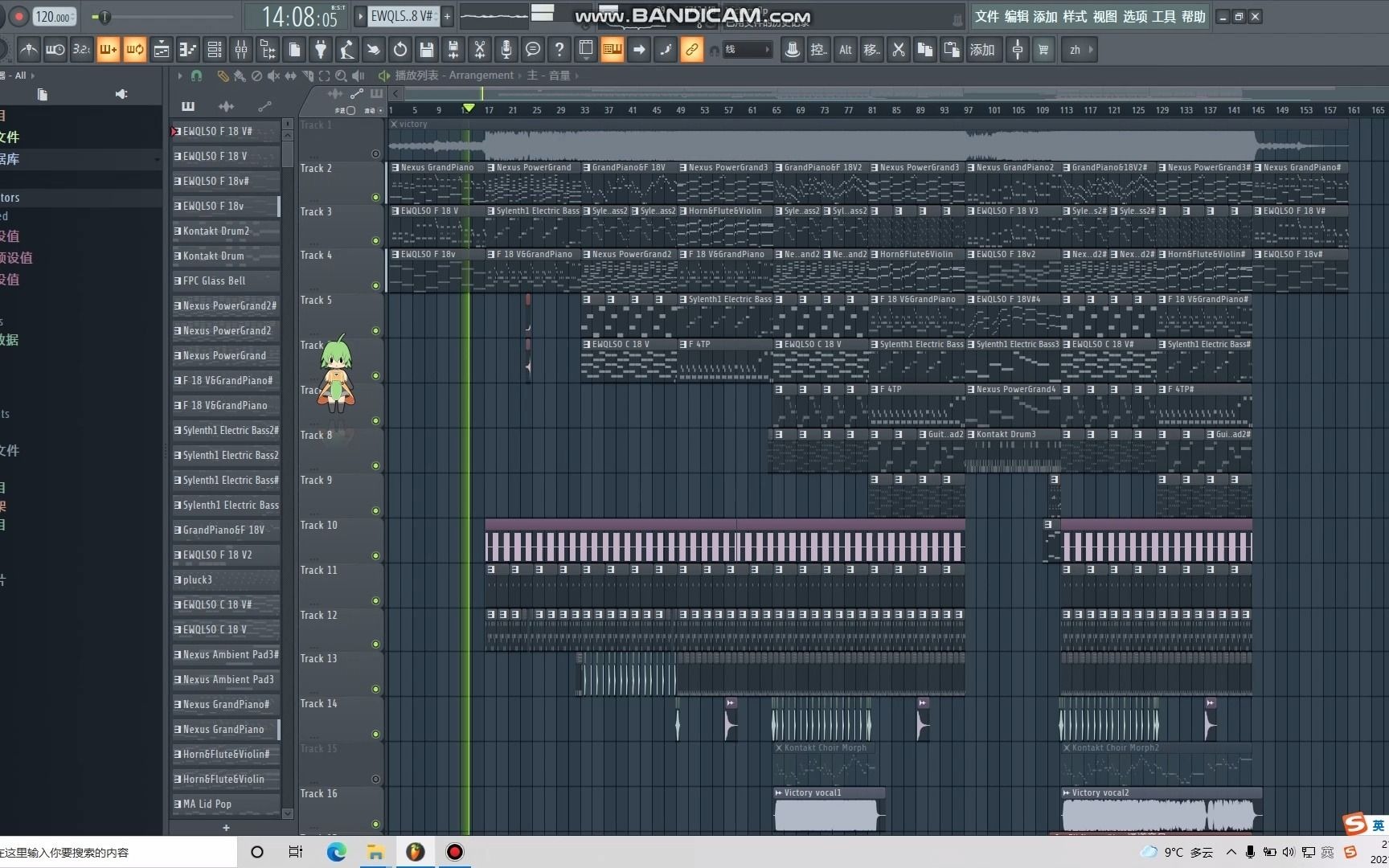This screenshot has height=868, width=1389.
Task: Click the tempo field showing 120.000
Action: [x=55, y=17]
